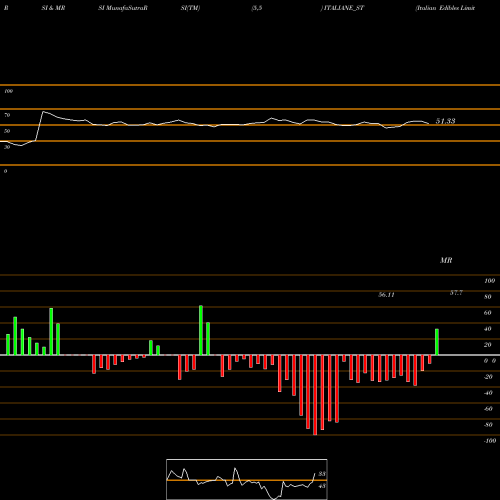
Task: Click the RSI axis label '50'
Action: tap(7, 131)
